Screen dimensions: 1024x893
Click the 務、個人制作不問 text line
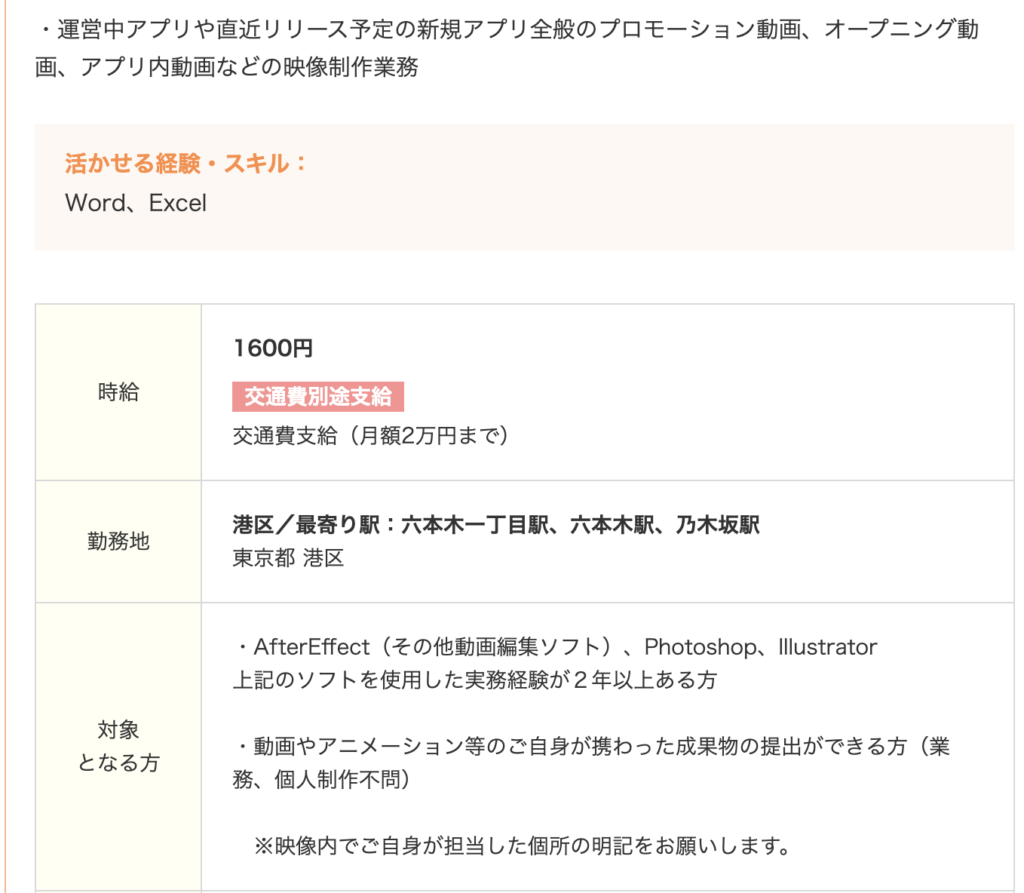pyautogui.click(x=321, y=779)
